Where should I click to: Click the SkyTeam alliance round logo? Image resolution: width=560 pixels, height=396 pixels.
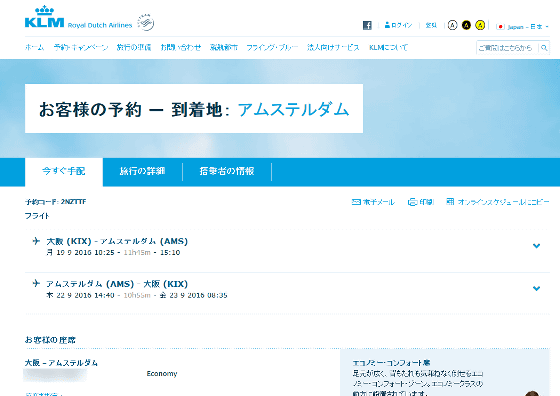click(x=146, y=23)
